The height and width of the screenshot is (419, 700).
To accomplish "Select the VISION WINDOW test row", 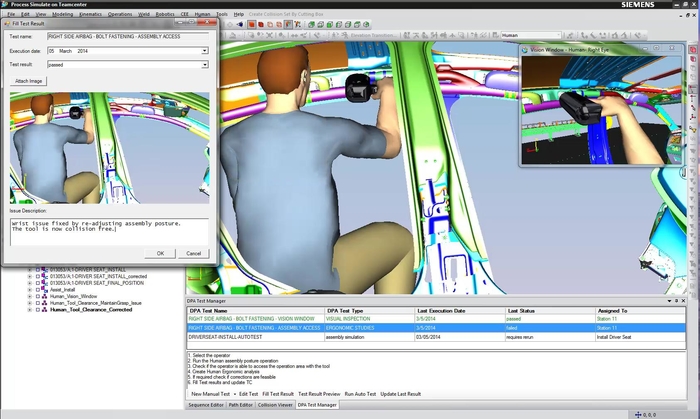I will 436,319.
